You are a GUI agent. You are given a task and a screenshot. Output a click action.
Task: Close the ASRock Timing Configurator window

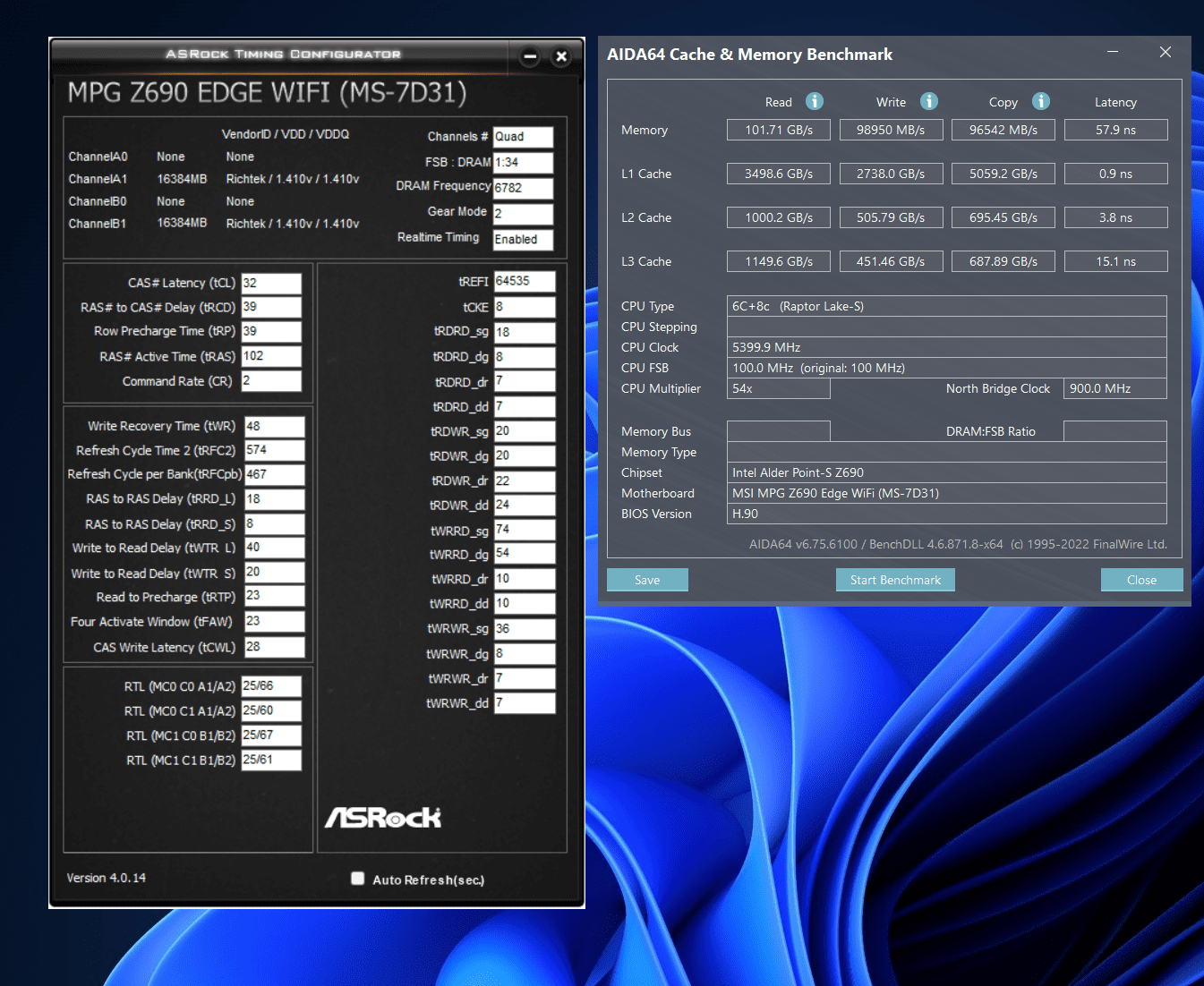(561, 56)
